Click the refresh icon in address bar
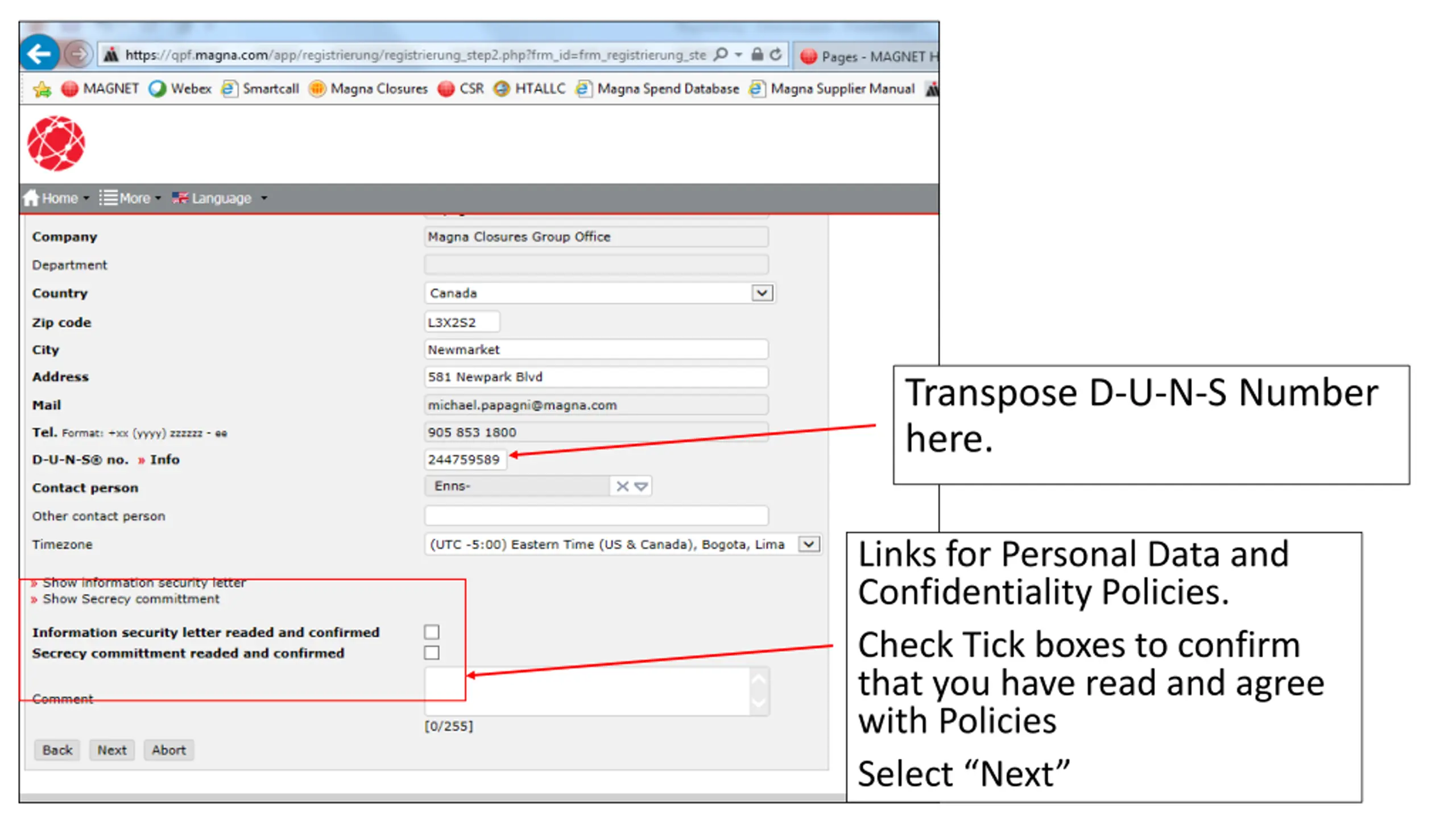This screenshot has width=1456, height=819. tap(776, 55)
